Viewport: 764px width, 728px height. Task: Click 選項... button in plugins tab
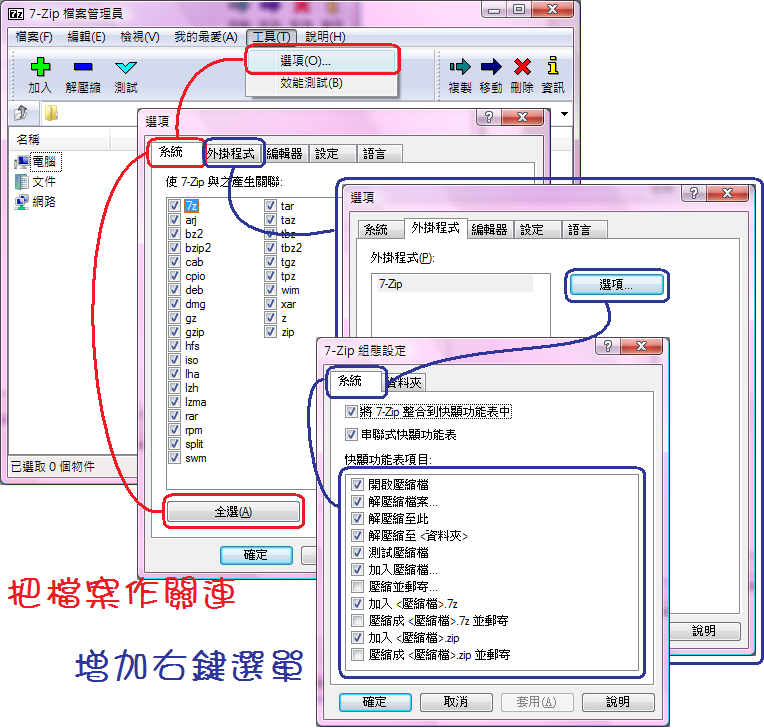pos(616,285)
